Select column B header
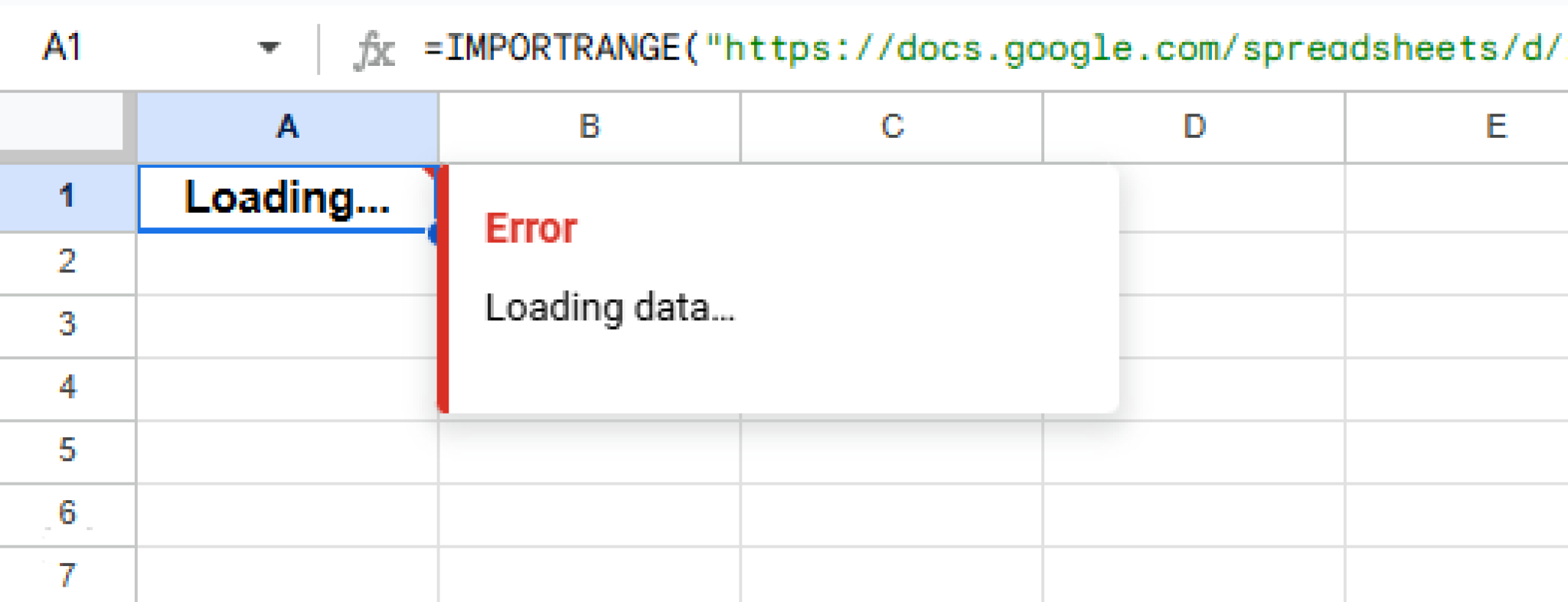This screenshot has width=1568, height=602. point(588,126)
